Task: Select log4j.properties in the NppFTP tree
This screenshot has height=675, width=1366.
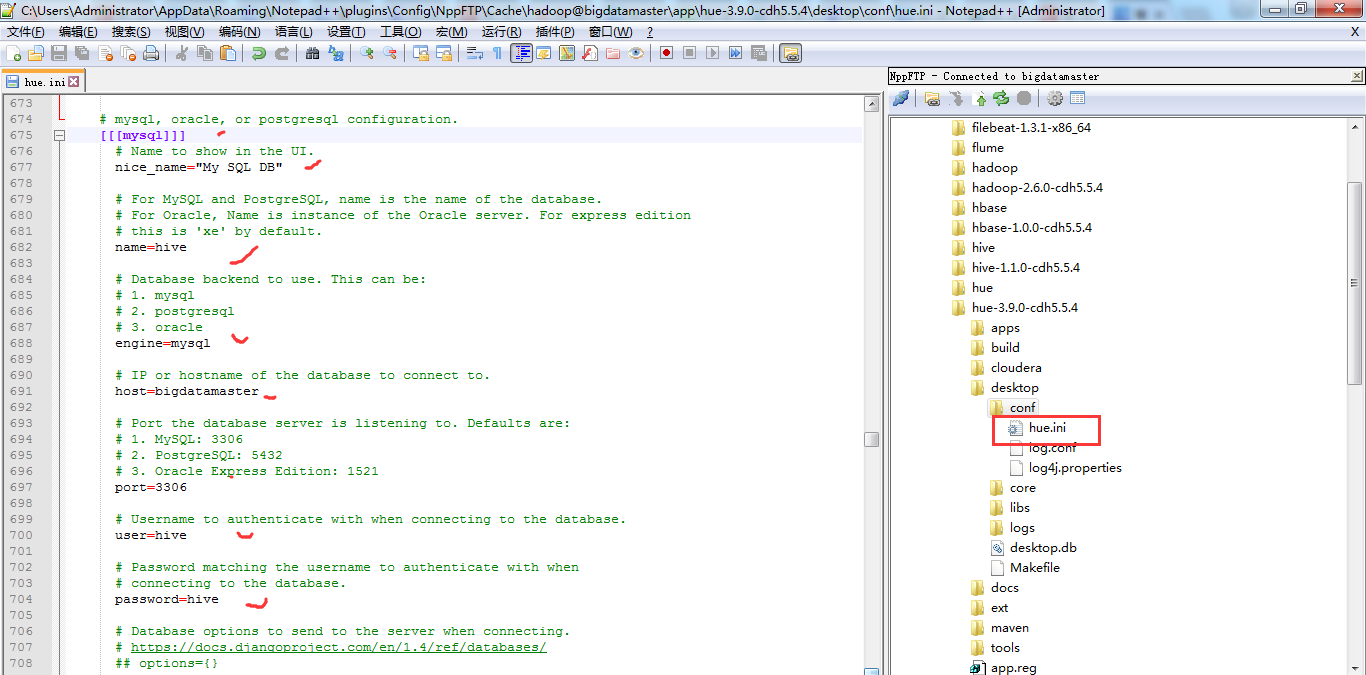Action: click(x=1075, y=468)
